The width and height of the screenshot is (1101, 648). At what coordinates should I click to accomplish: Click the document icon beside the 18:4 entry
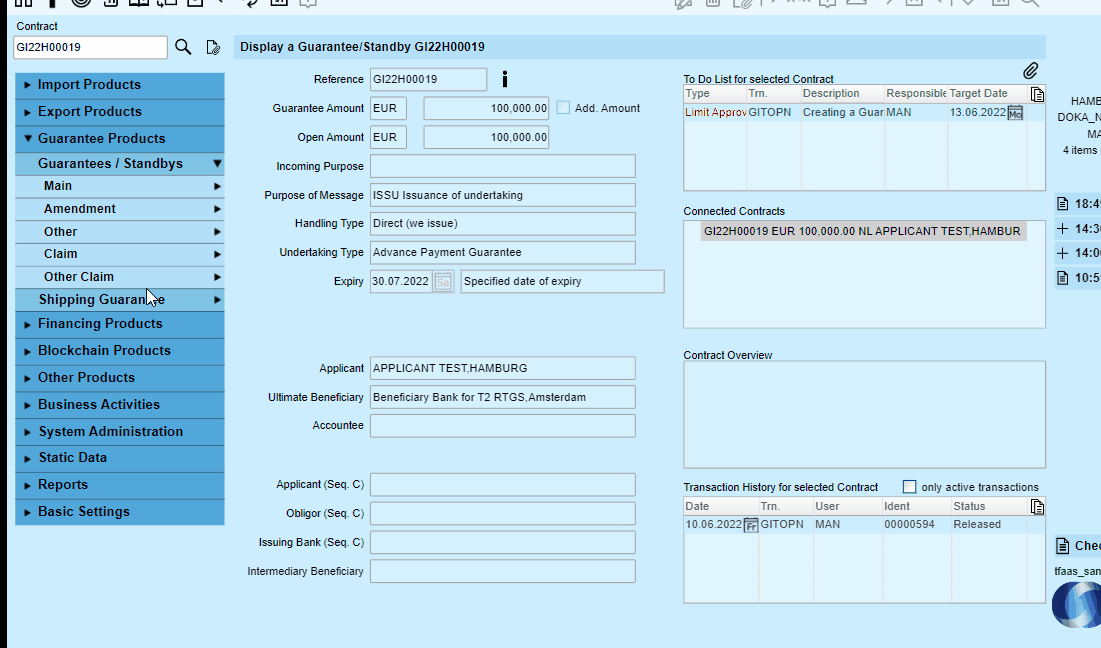point(1062,204)
